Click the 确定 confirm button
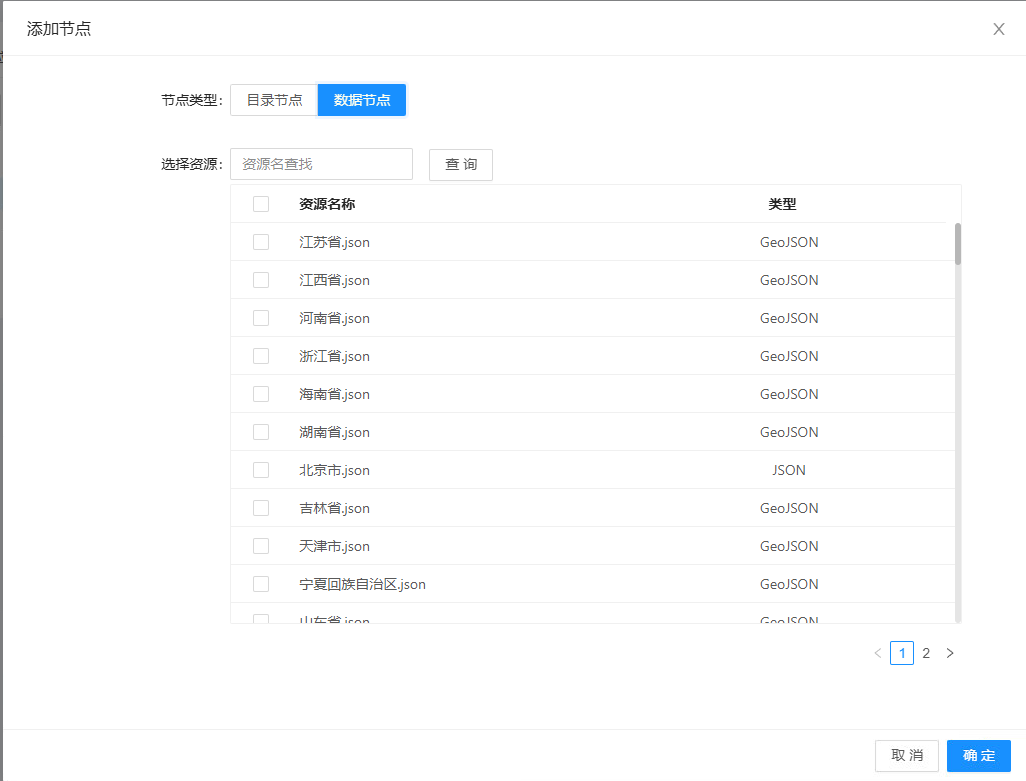 [978, 755]
